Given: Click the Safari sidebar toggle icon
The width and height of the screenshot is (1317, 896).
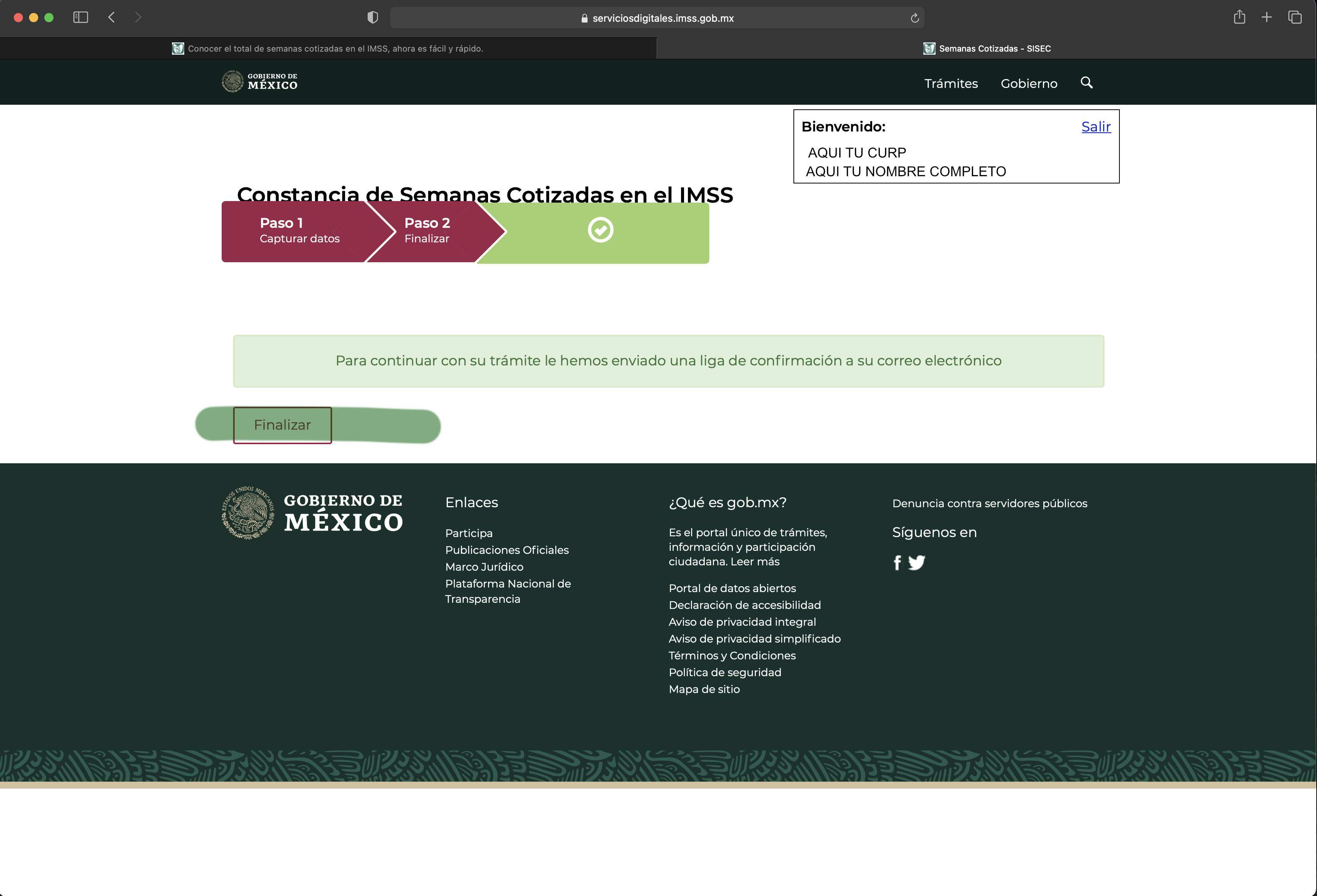Looking at the screenshot, I should [81, 18].
